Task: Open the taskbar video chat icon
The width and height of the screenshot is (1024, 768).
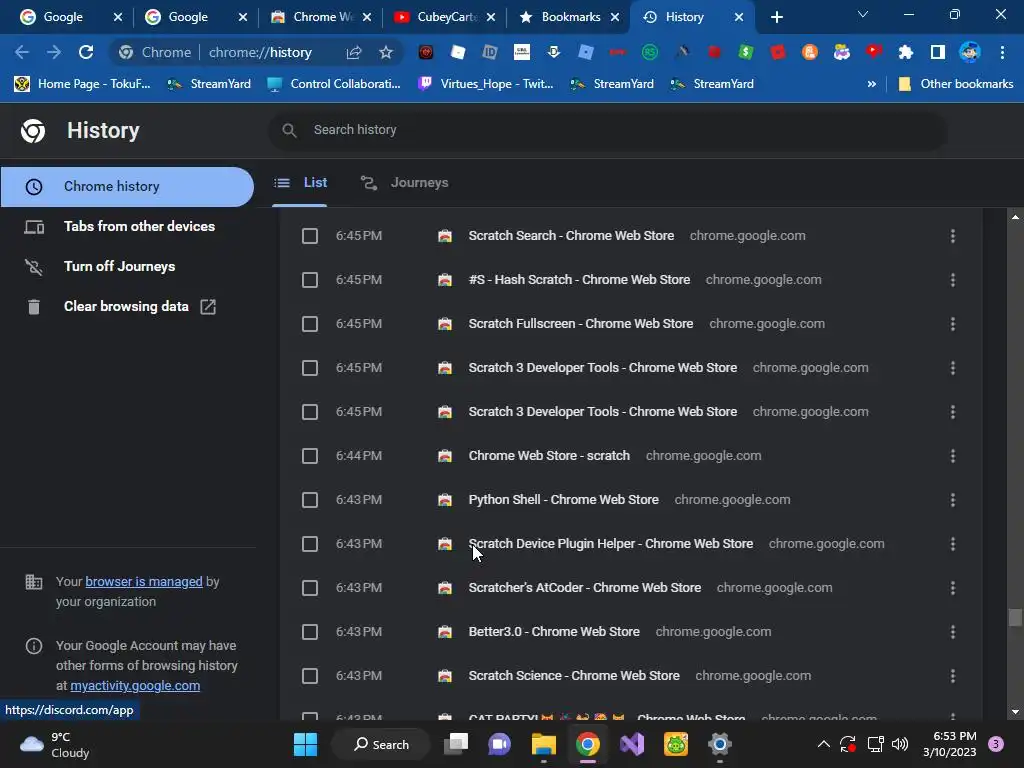Action: (x=500, y=744)
